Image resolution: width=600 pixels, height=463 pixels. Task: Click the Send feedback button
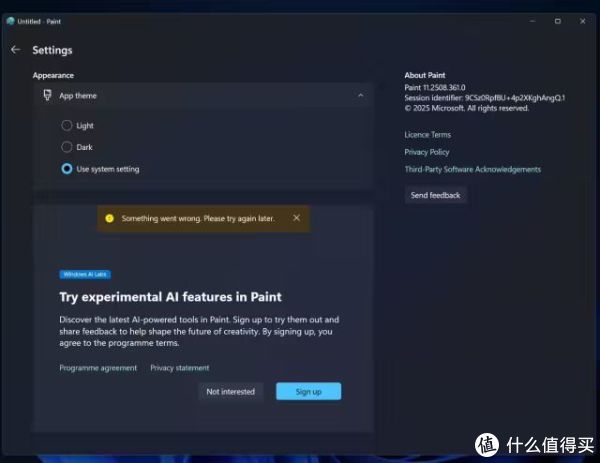(x=435, y=195)
